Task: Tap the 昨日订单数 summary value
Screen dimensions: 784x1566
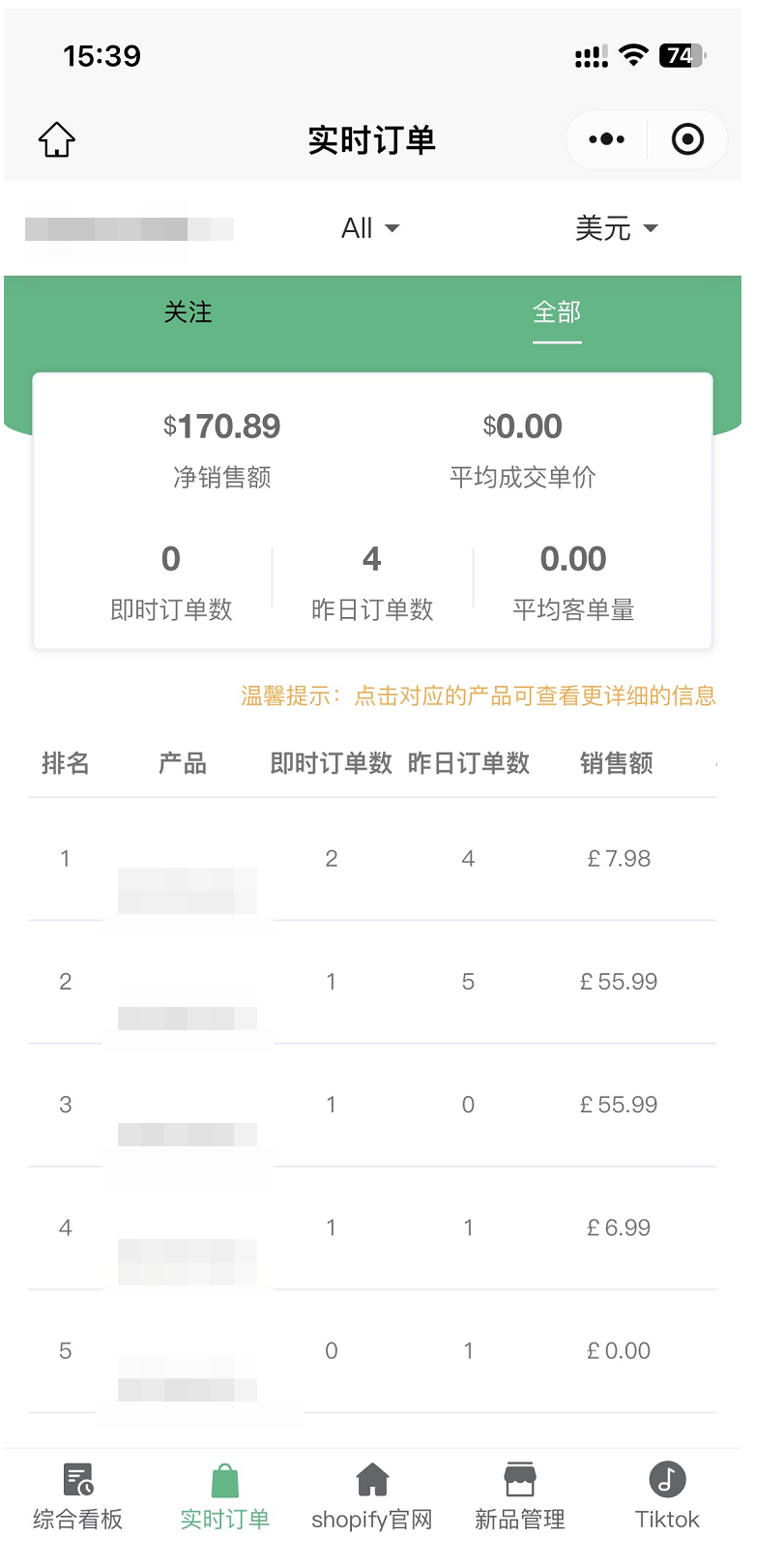Action: 372,559
